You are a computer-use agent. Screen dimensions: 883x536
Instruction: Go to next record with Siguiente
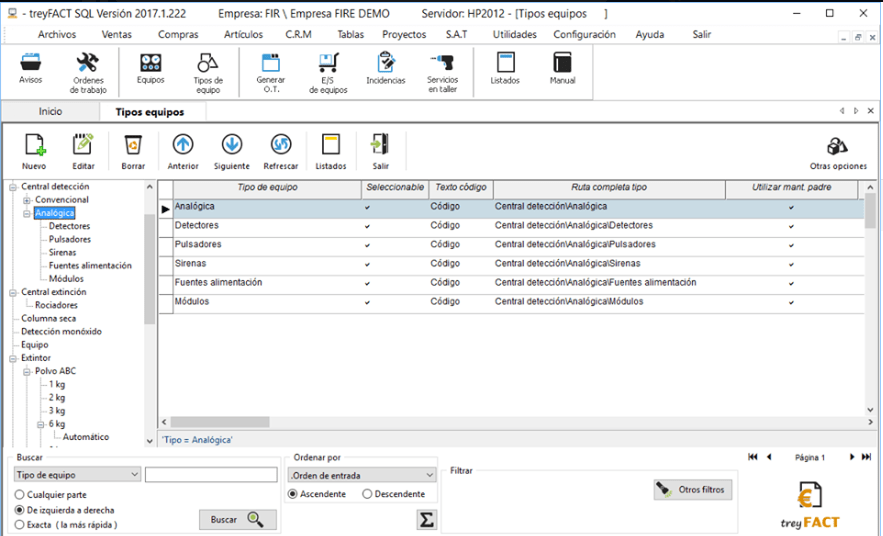[231, 145]
